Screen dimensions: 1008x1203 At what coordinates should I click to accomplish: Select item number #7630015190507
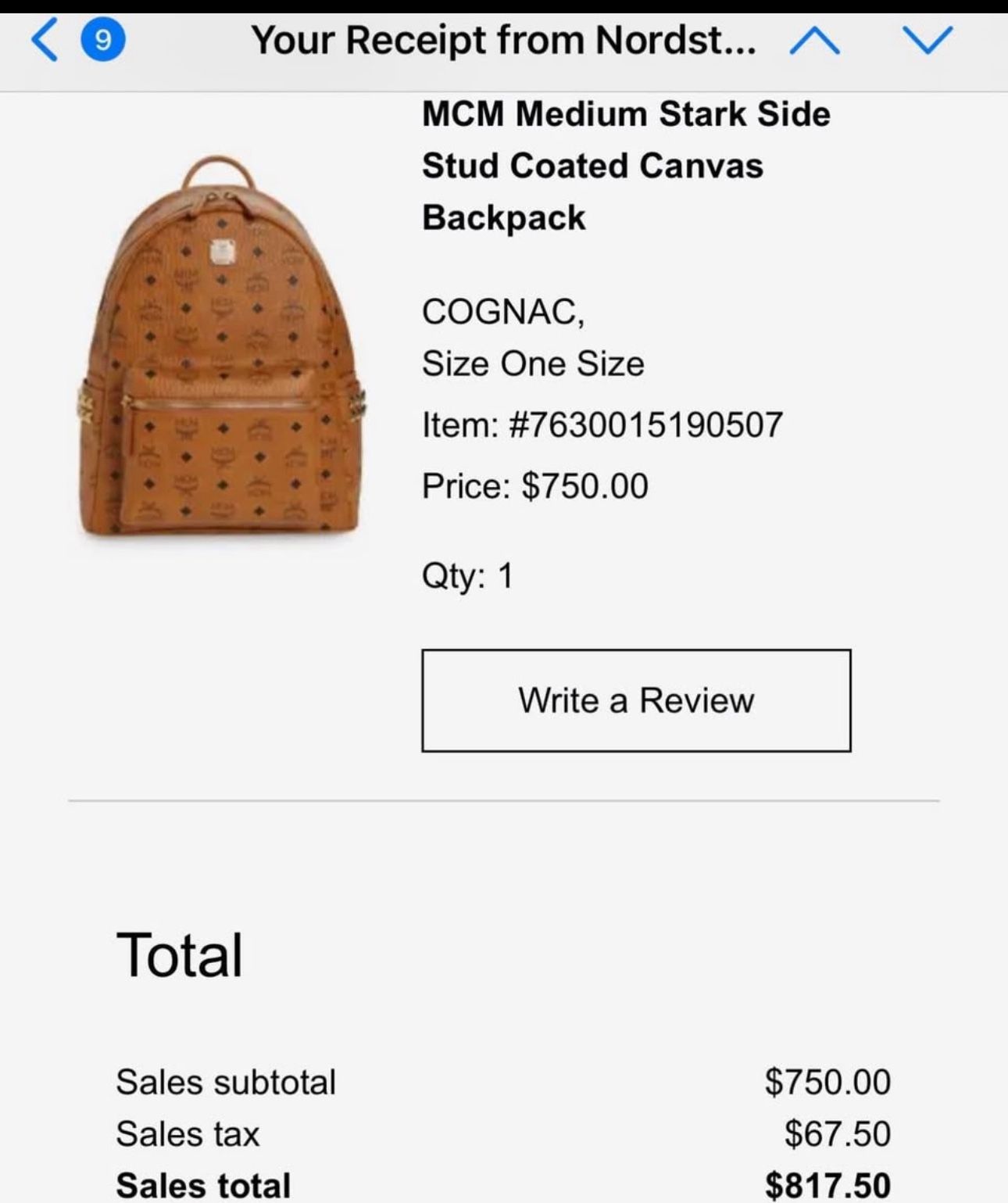[x=602, y=425]
